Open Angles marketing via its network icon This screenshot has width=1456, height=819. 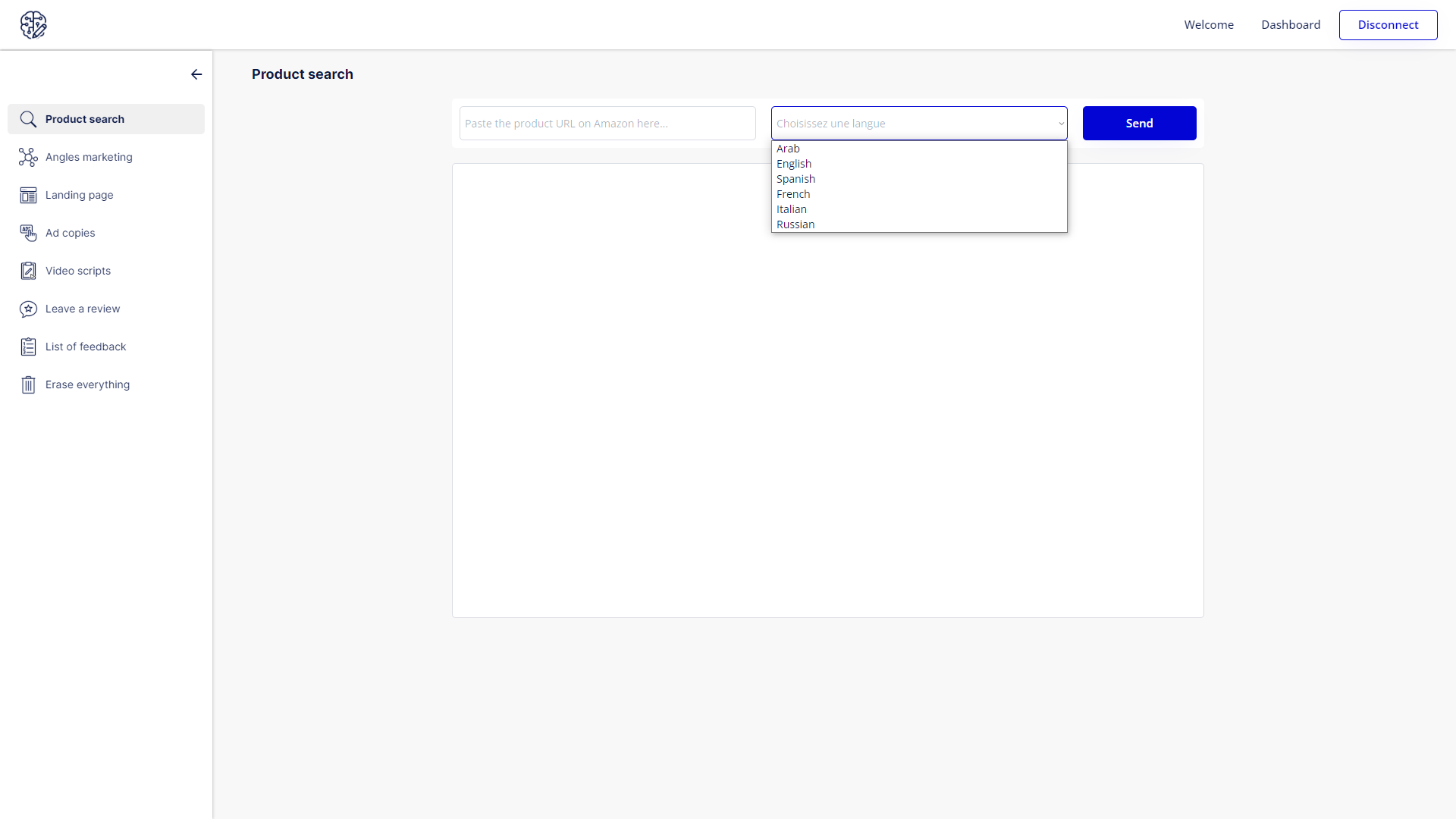click(28, 157)
